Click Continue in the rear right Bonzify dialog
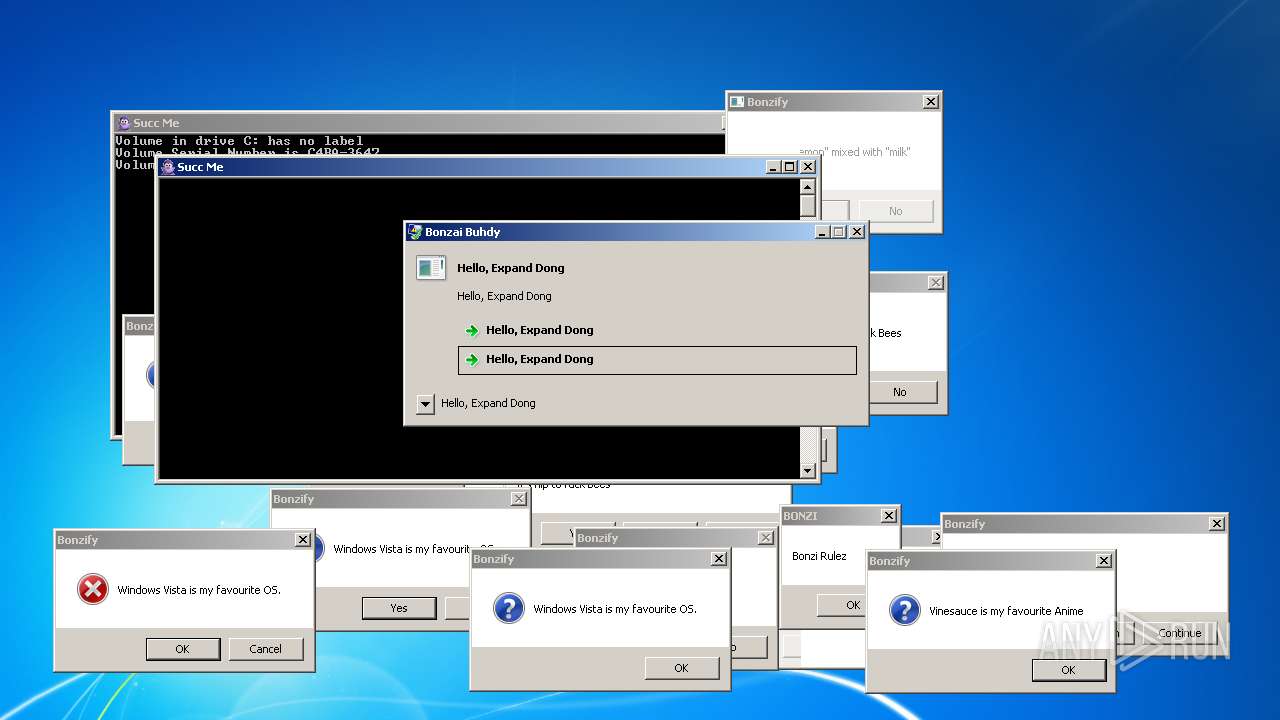The image size is (1280, 720). [1180, 633]
